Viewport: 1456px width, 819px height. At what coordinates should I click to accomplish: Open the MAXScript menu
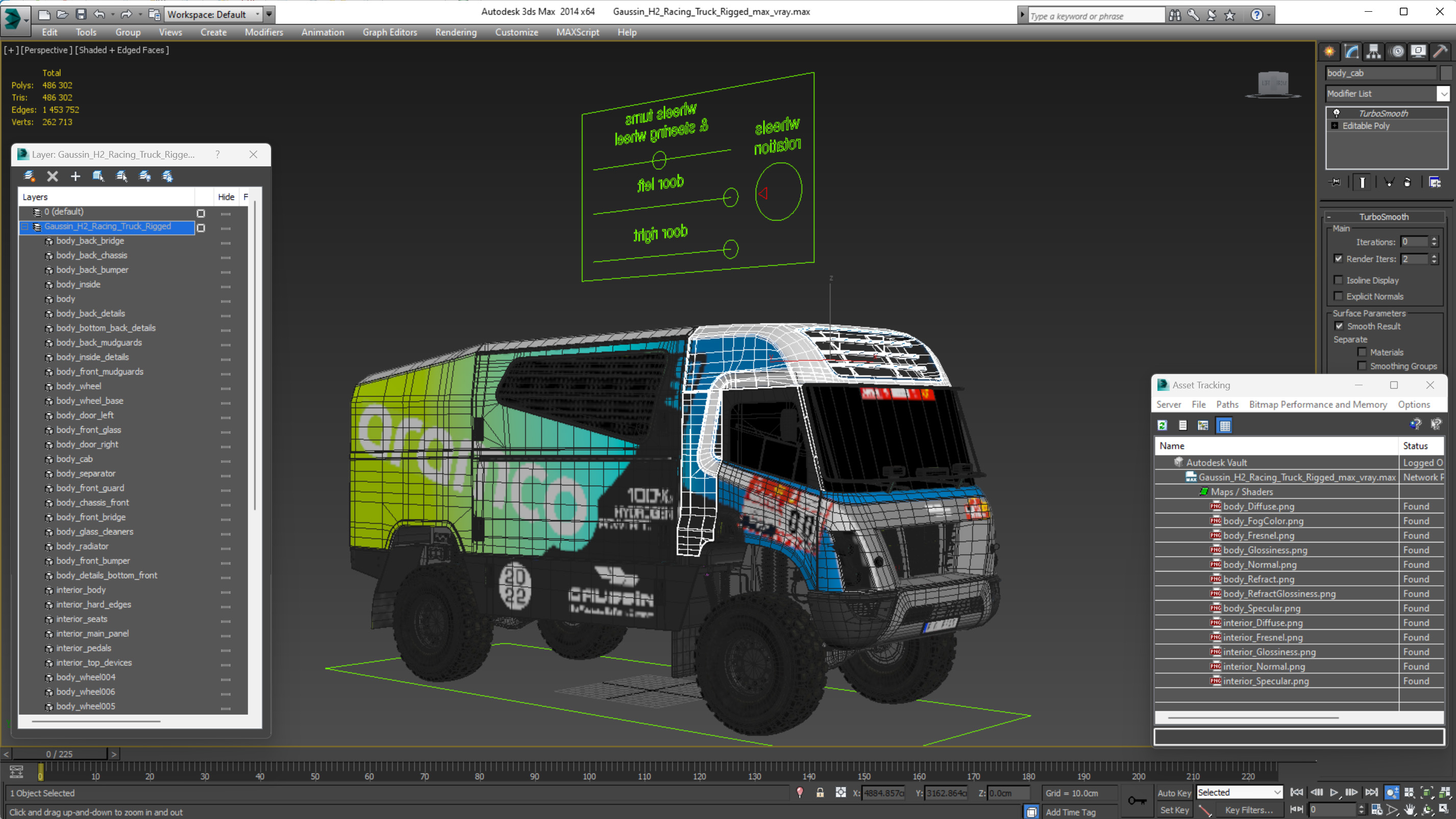click(x=578, y=32)
